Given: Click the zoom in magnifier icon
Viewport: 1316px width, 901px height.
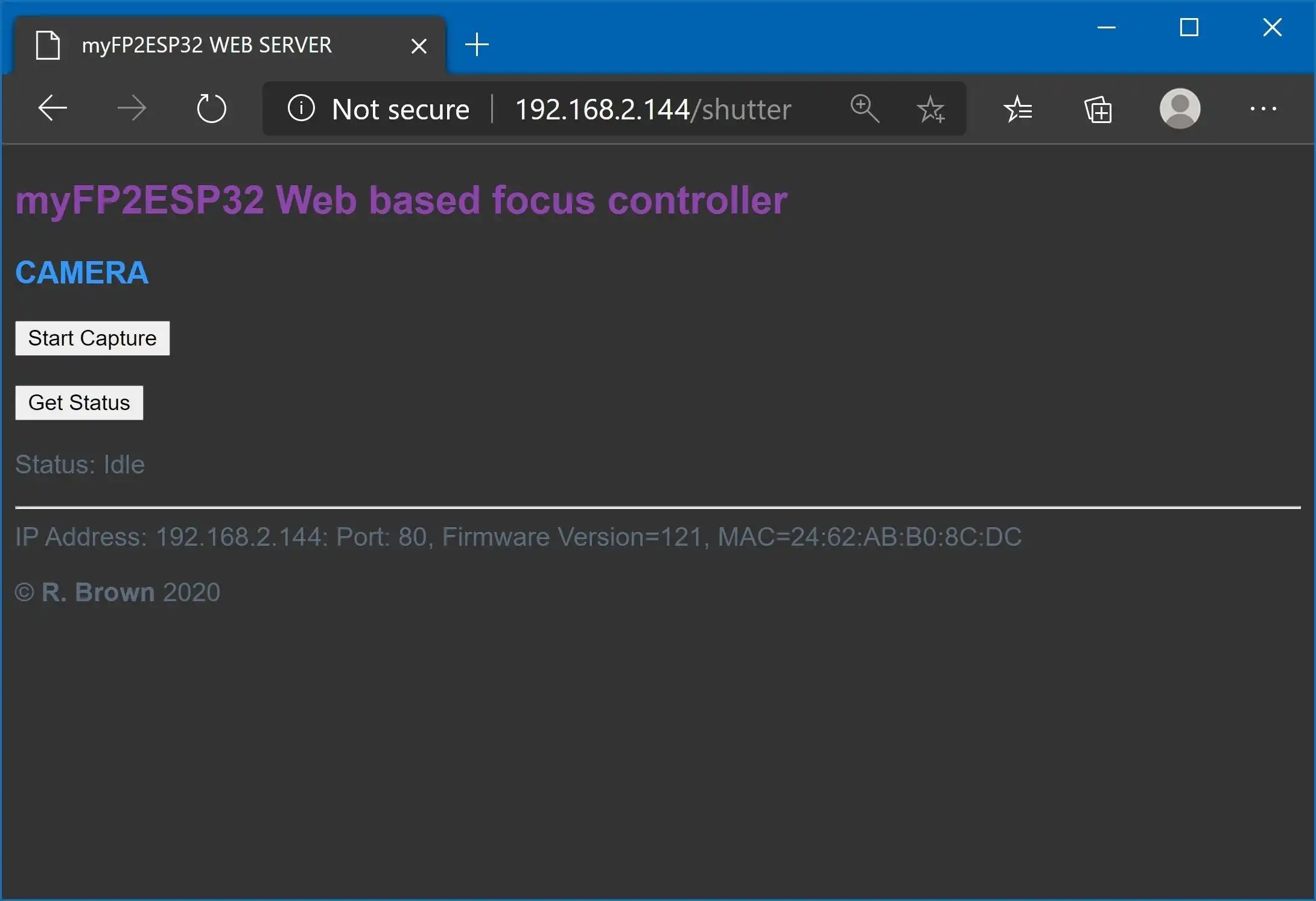Looking at the screenshot, I should click(863, 108).
